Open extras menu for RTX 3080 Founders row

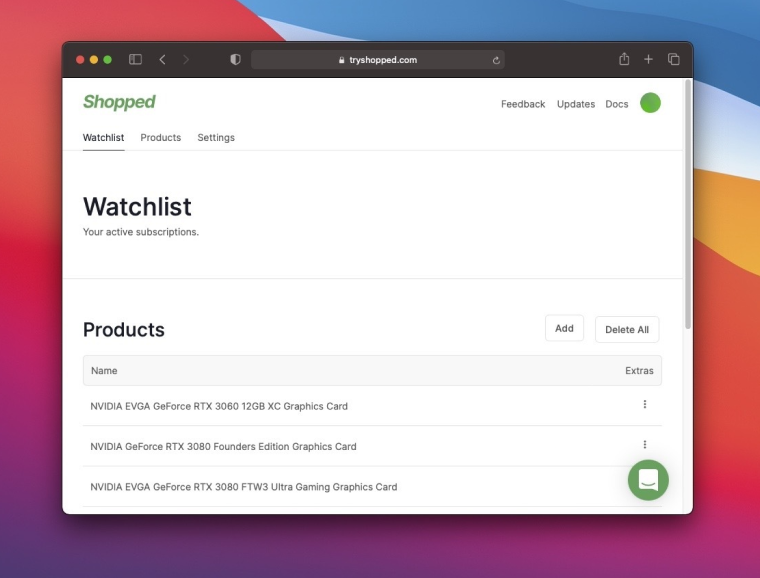point(645,444)
